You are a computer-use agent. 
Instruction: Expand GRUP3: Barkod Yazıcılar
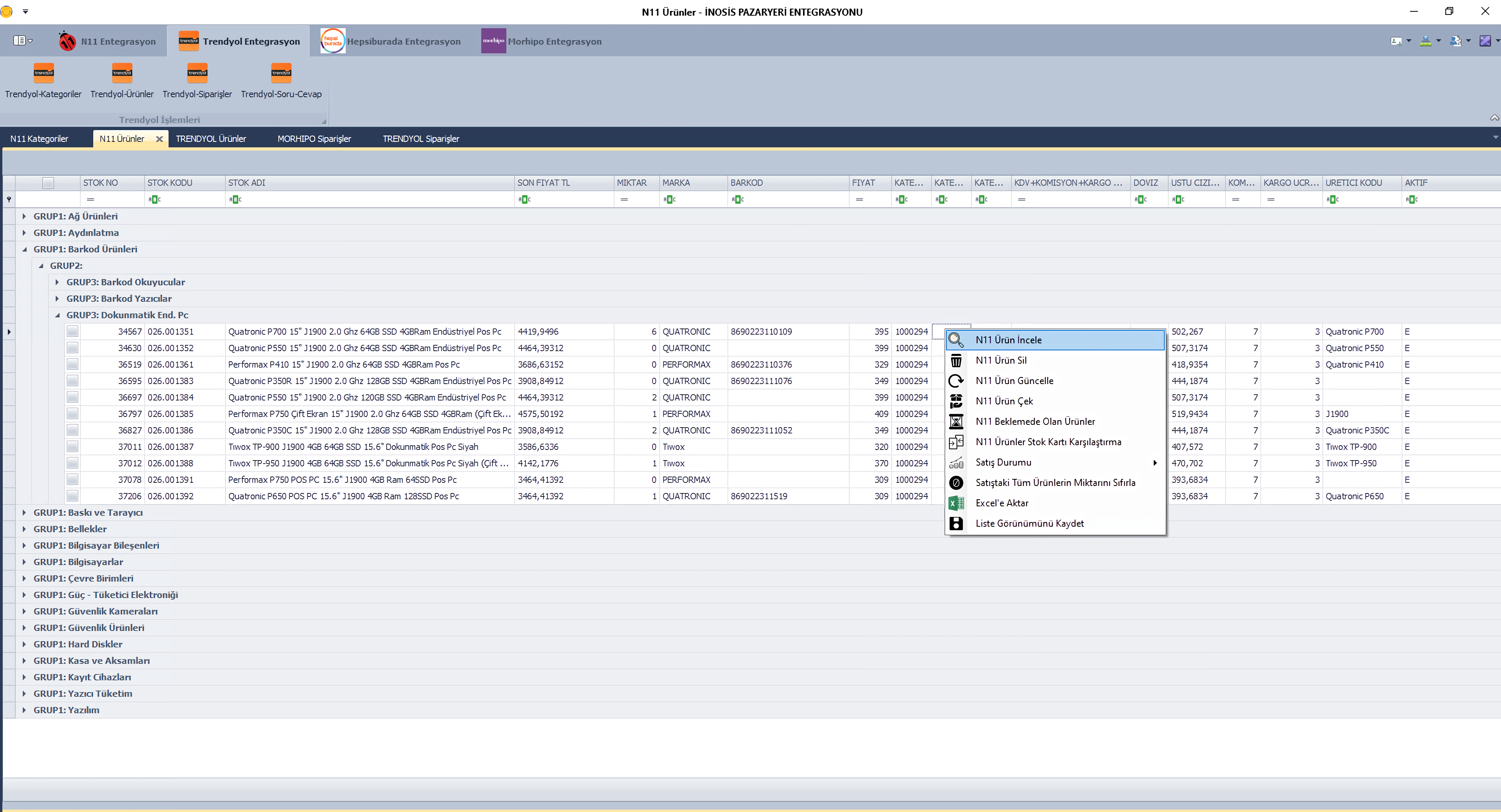(x=57, y=298)
